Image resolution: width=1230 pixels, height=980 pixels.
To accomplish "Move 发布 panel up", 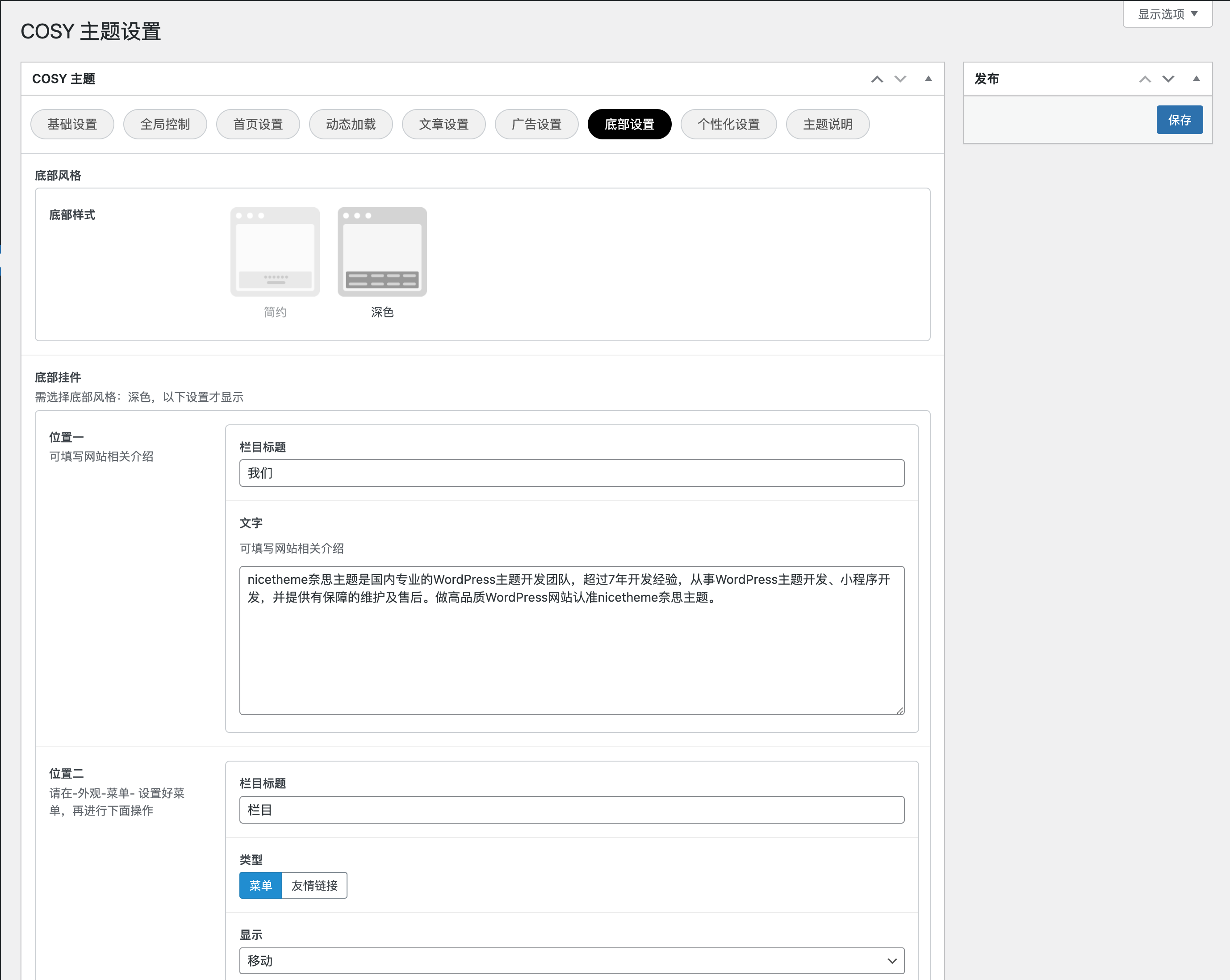I will coord(1145,80).
